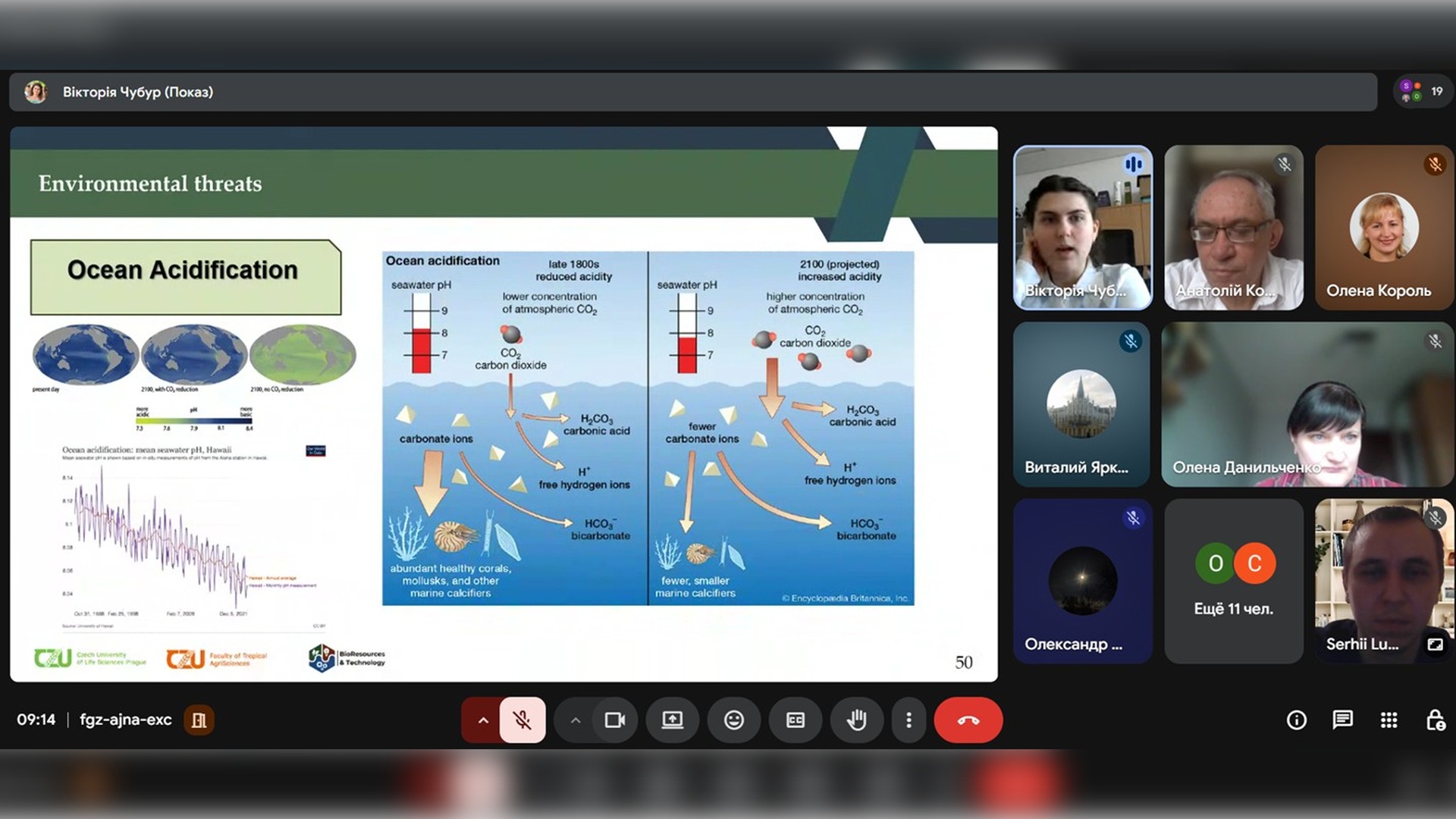The width and height of the screenshot is (1456, 819).
Task: Open the 'Ещё 11 чел.' participants tile
Action: (1233, 581)
